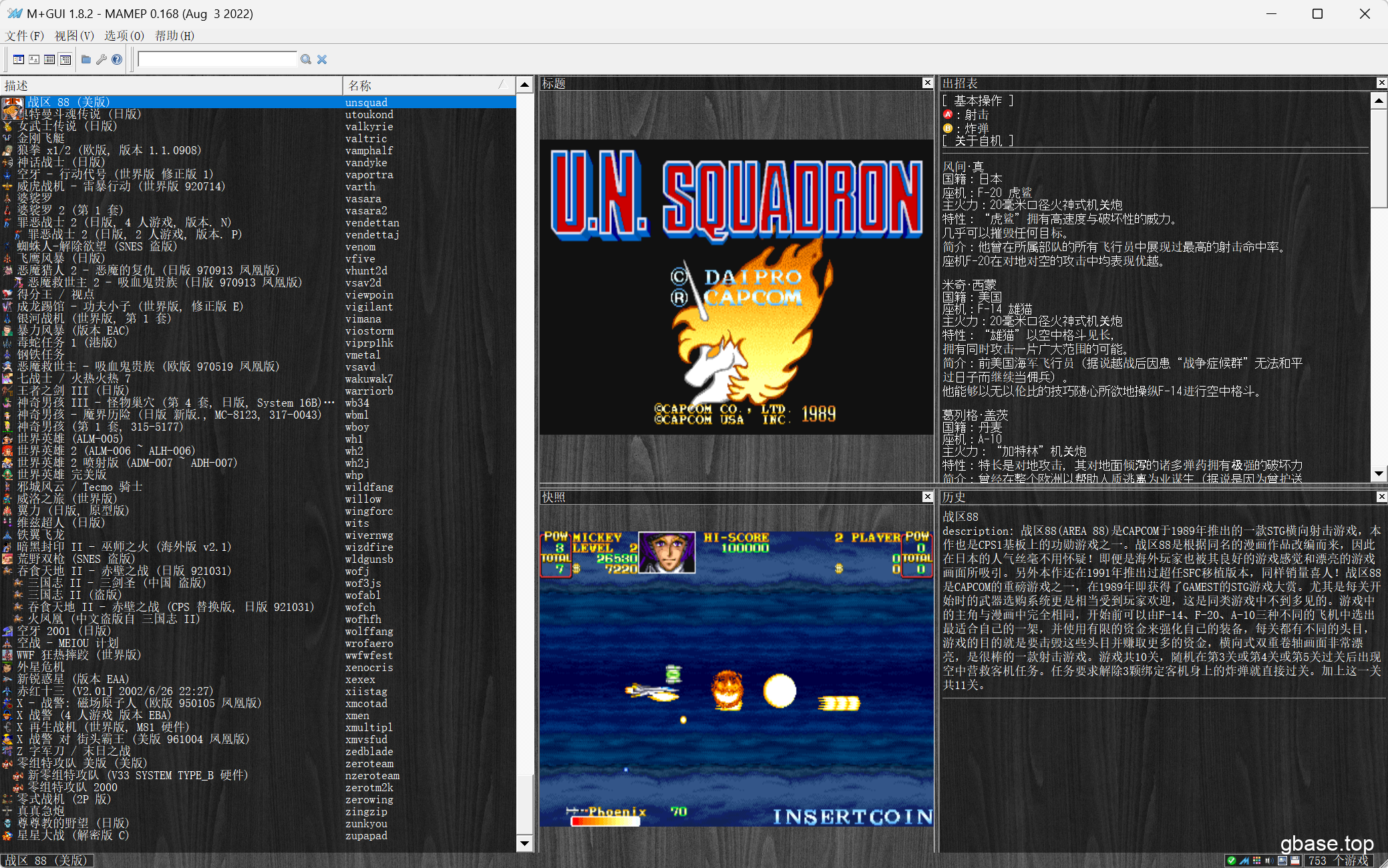The image size is (1388, 868).
Task: Click the icon next to 真真急炮
Action: click(x=8, y=811)
